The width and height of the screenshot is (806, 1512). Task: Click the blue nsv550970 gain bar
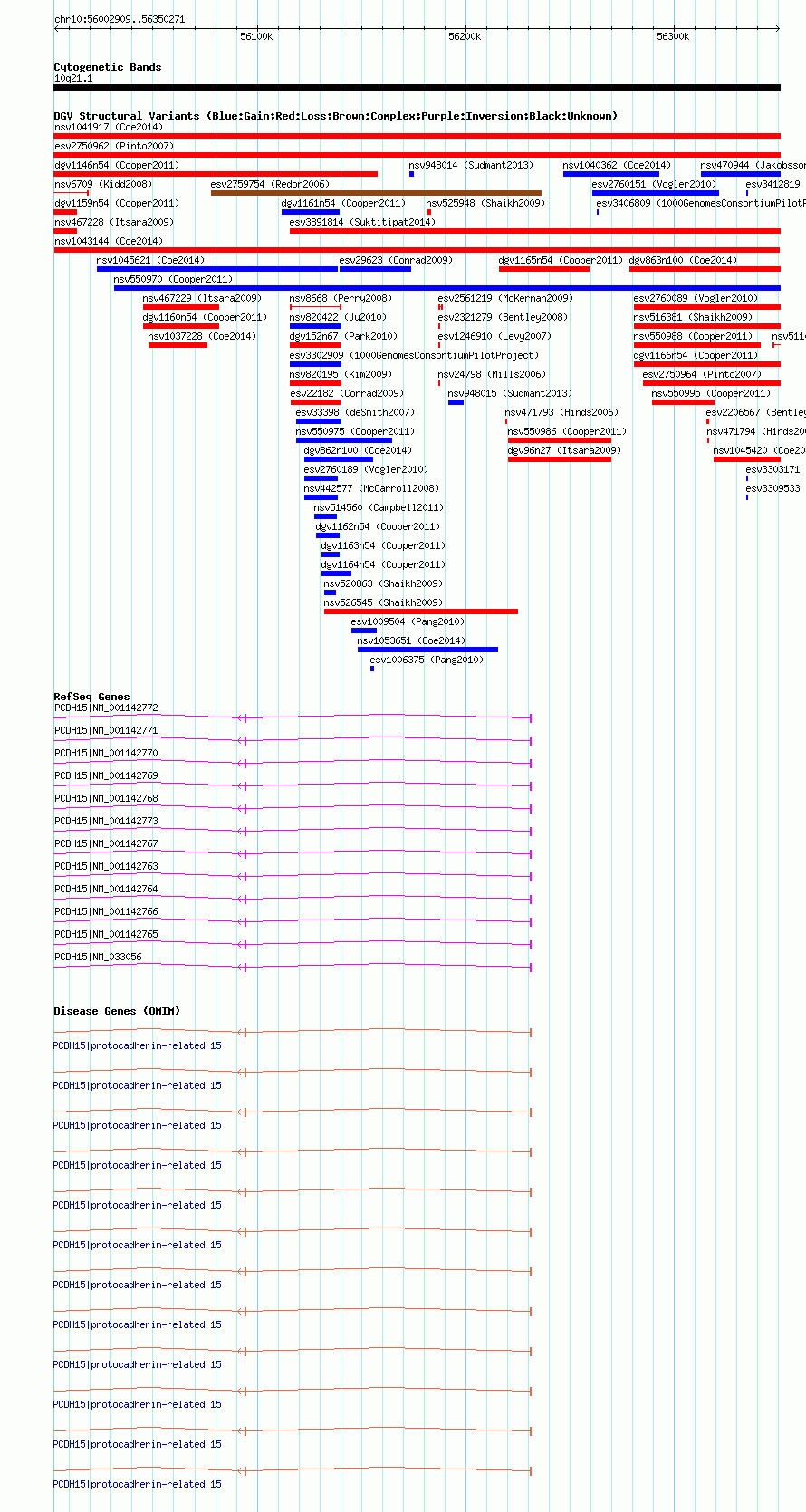click(x=446, y=288)
